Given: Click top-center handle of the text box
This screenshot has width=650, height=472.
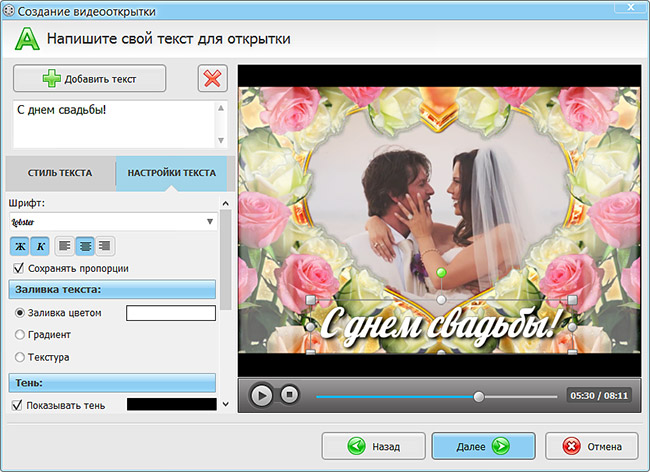Looking at the screenshot, I should [441, 300].
